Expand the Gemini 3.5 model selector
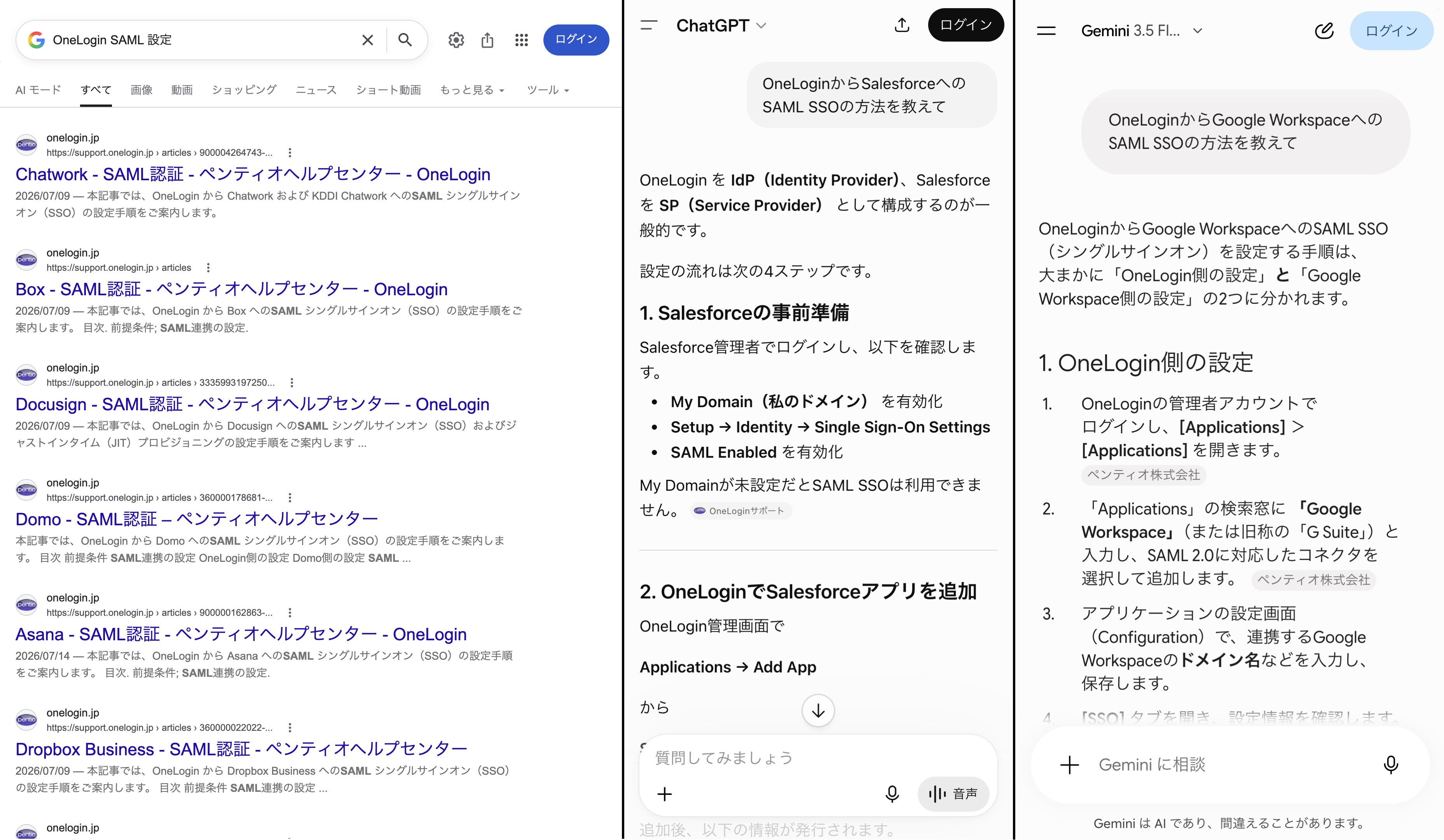Viewport: 1444px width, 840px height. [x=1142, y=31]
